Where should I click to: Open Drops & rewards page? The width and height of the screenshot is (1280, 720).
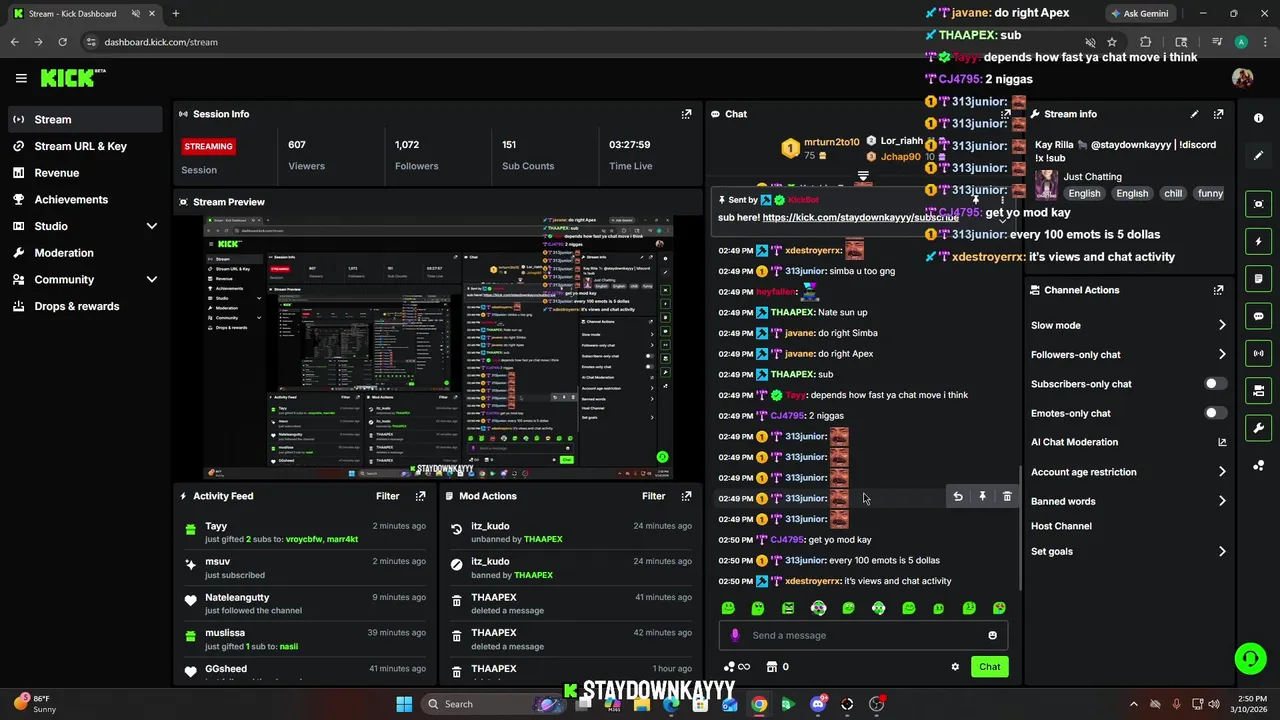(83, 306)
